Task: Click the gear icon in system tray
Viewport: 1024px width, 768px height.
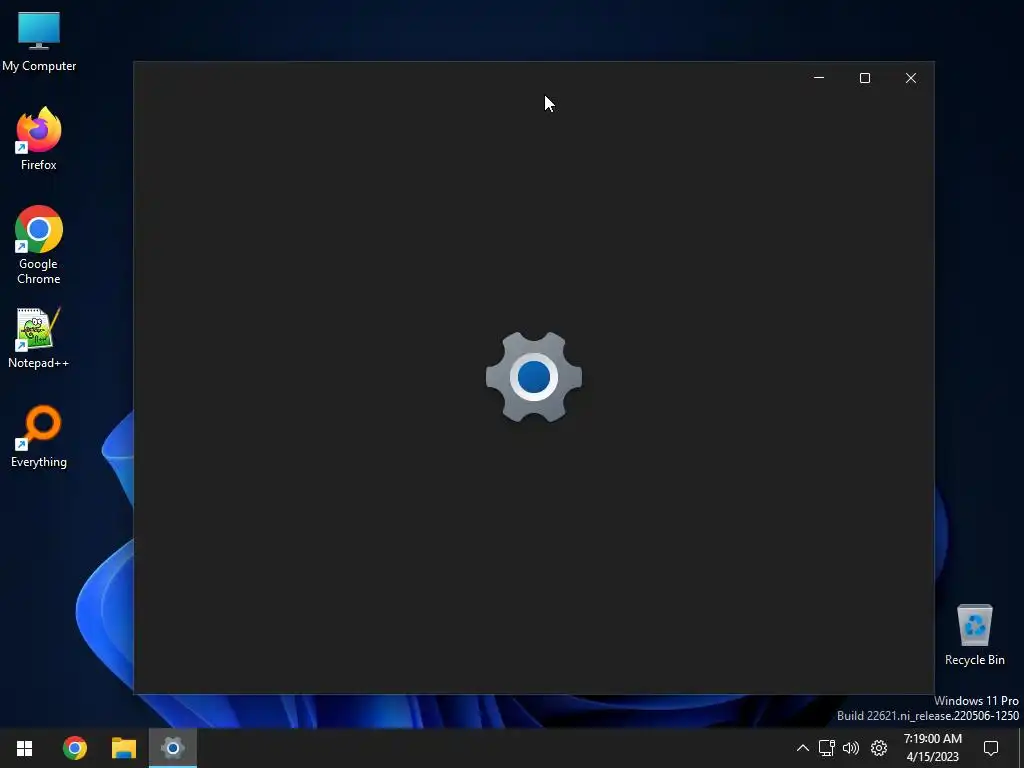Action: coord(879,748)
